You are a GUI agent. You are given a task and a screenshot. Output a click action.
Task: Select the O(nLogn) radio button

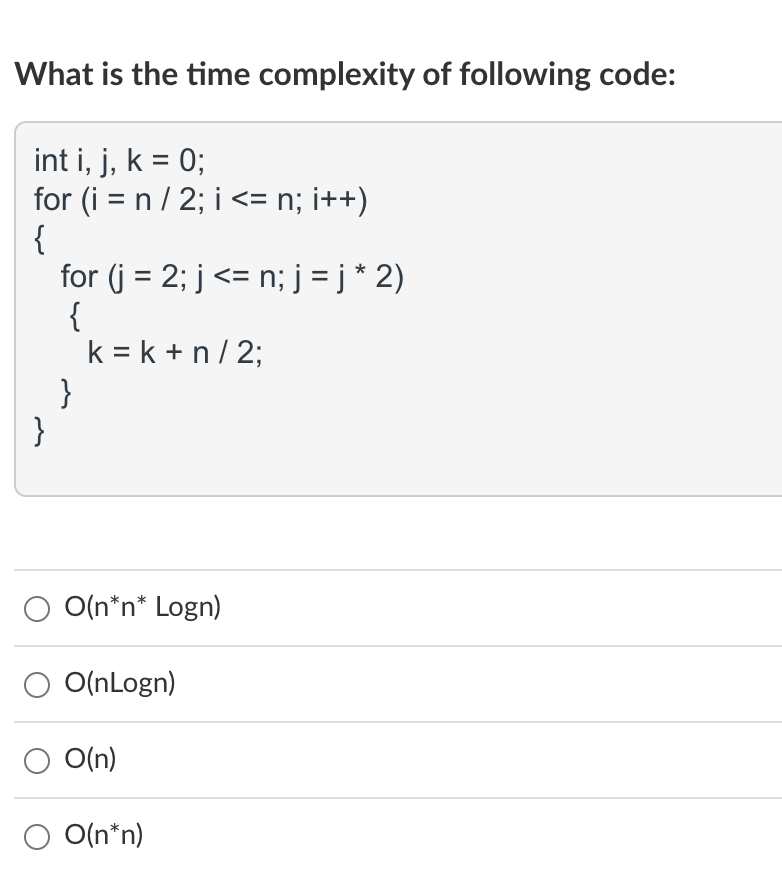point(37,684)
